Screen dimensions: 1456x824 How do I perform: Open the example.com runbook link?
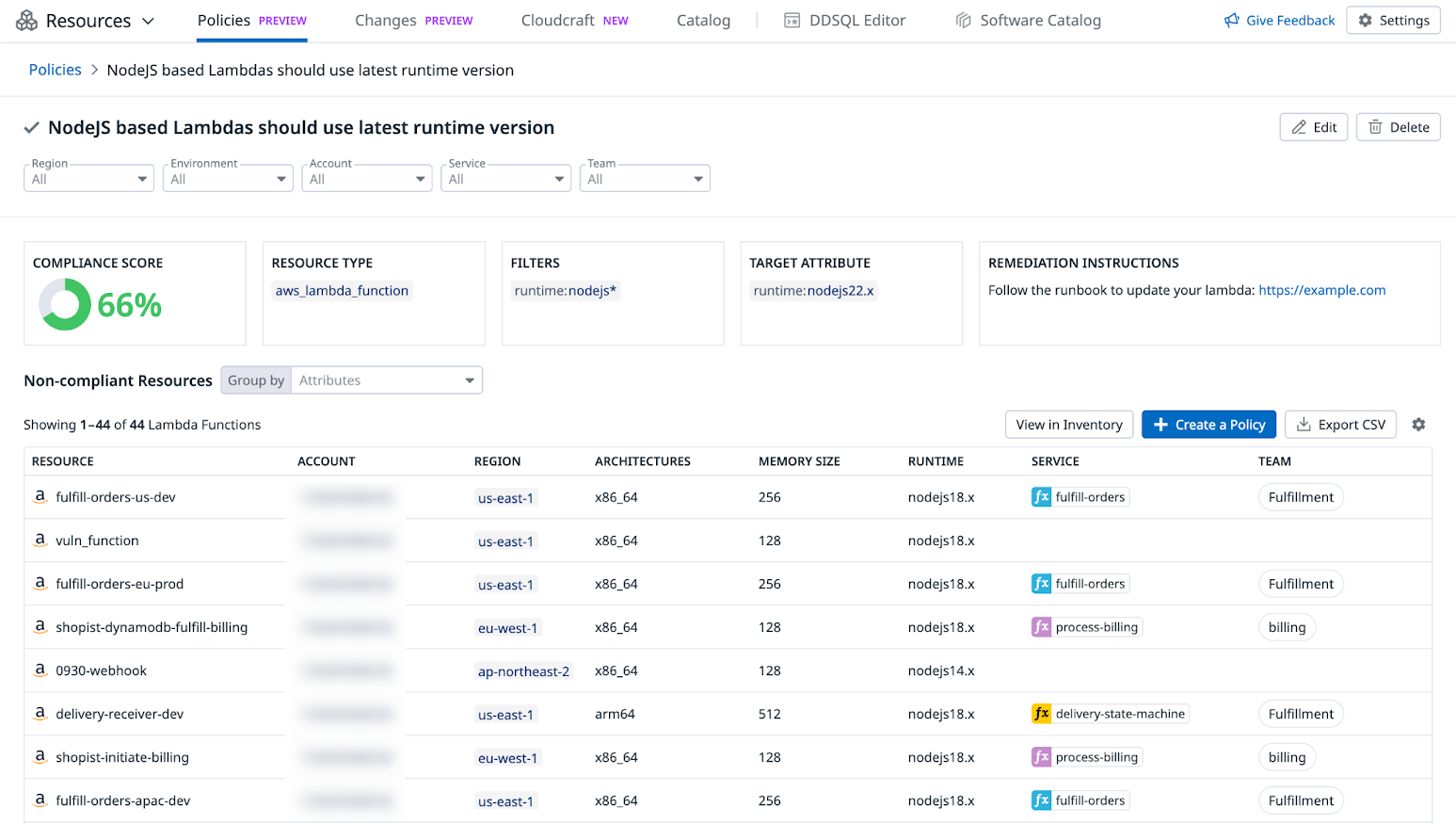(x=1321, y=290)
